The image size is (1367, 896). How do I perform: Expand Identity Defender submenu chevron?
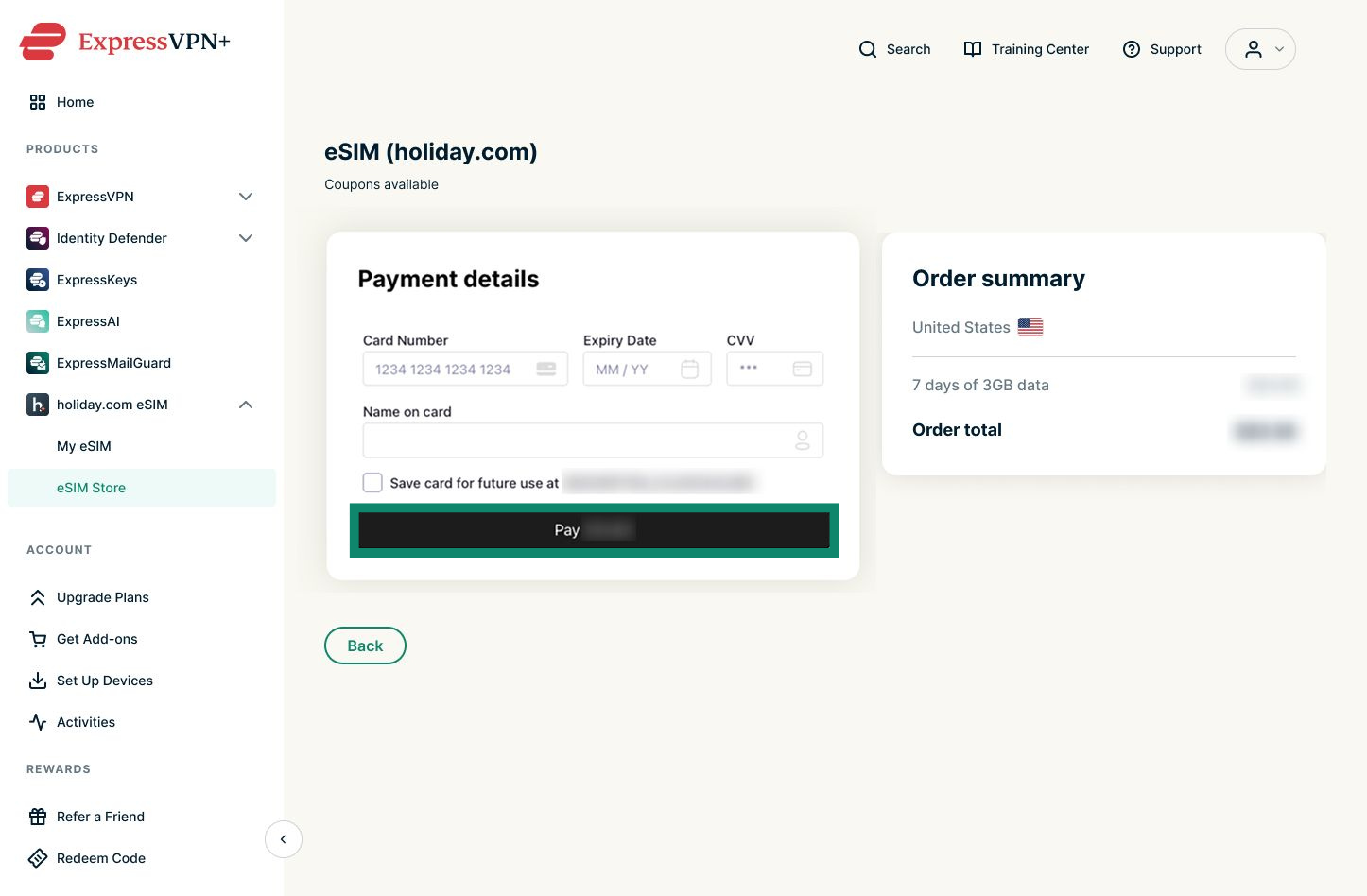(246, 238)
